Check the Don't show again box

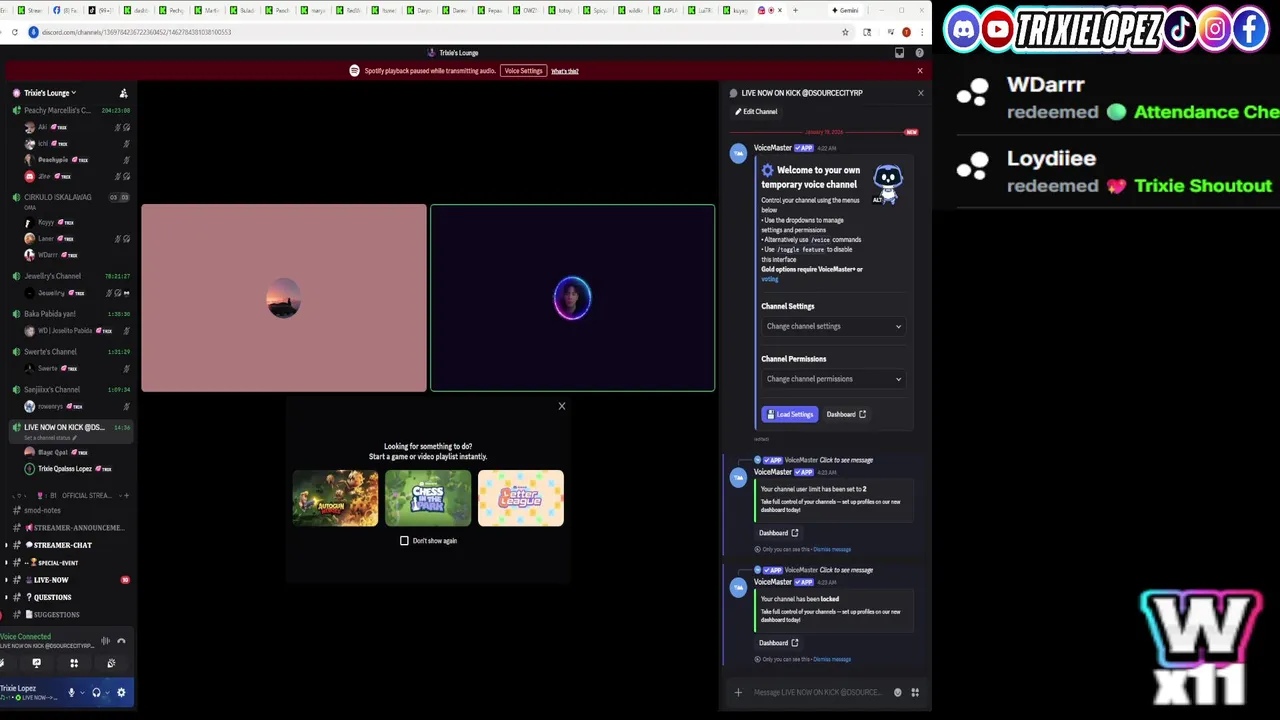click(x=404, y=541)
